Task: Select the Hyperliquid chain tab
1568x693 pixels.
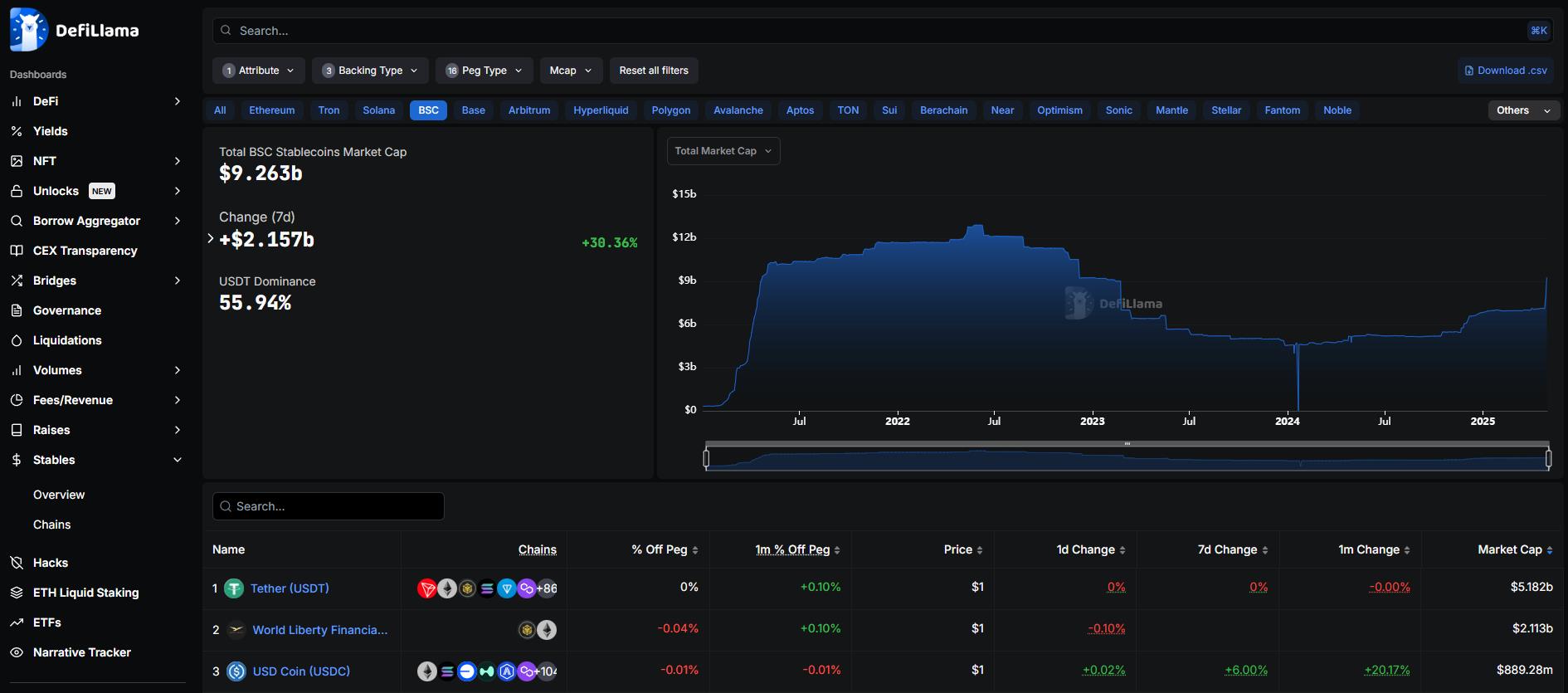Action: [601, 110]
